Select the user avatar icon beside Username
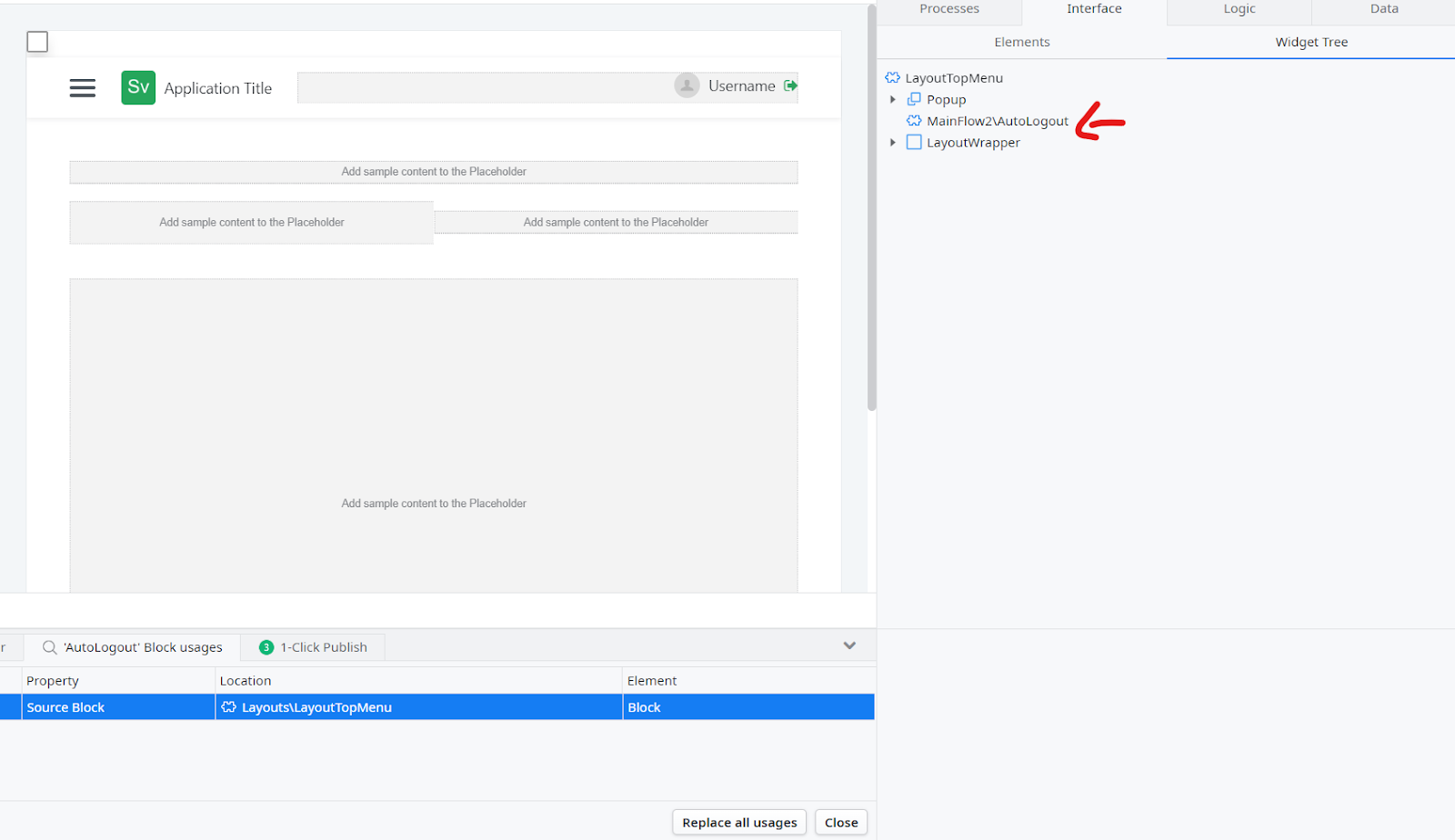The image size is (1455, 840). pos(687,85)
